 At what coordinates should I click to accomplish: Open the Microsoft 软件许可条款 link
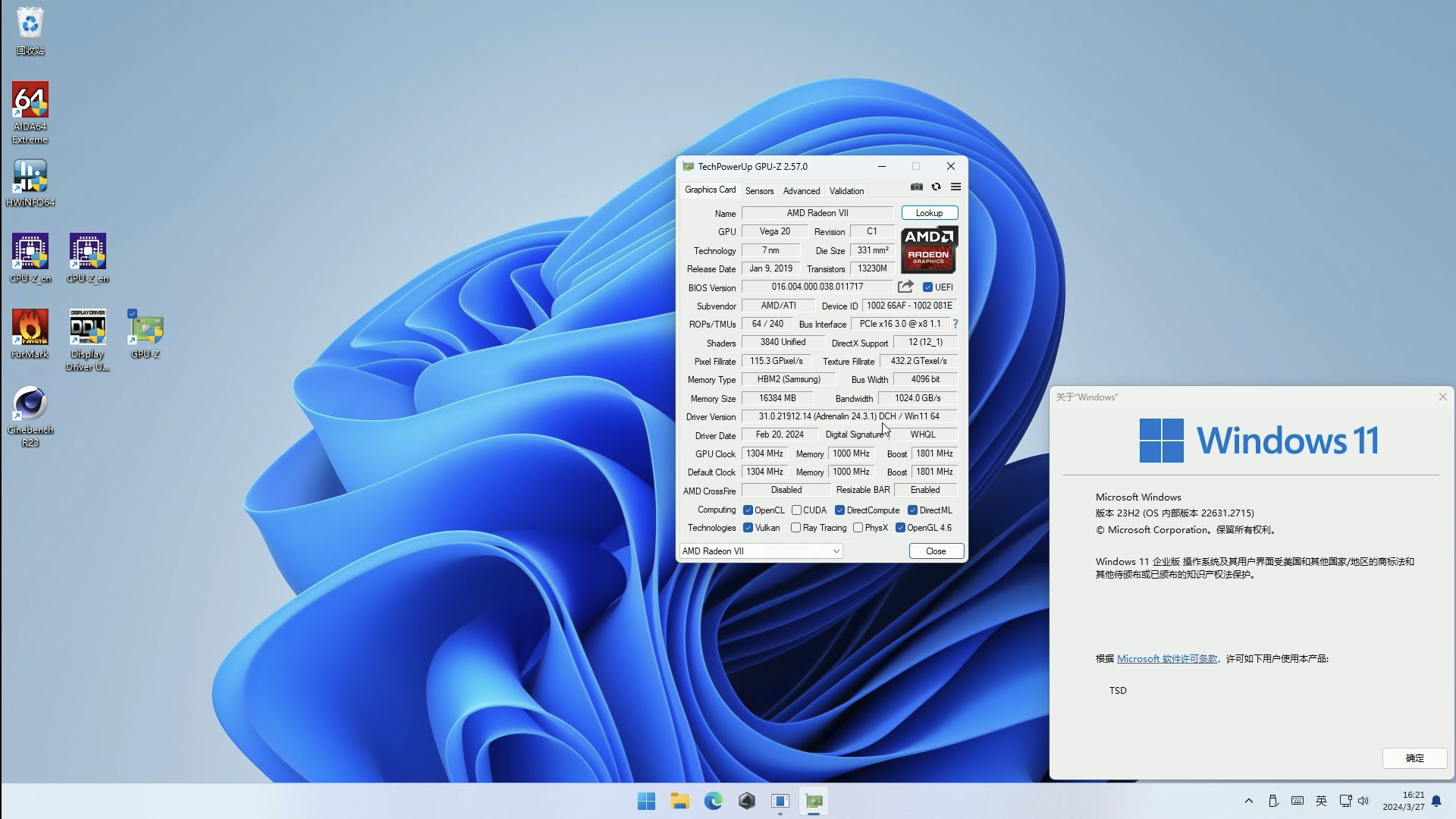click(x=1166, y=659)
